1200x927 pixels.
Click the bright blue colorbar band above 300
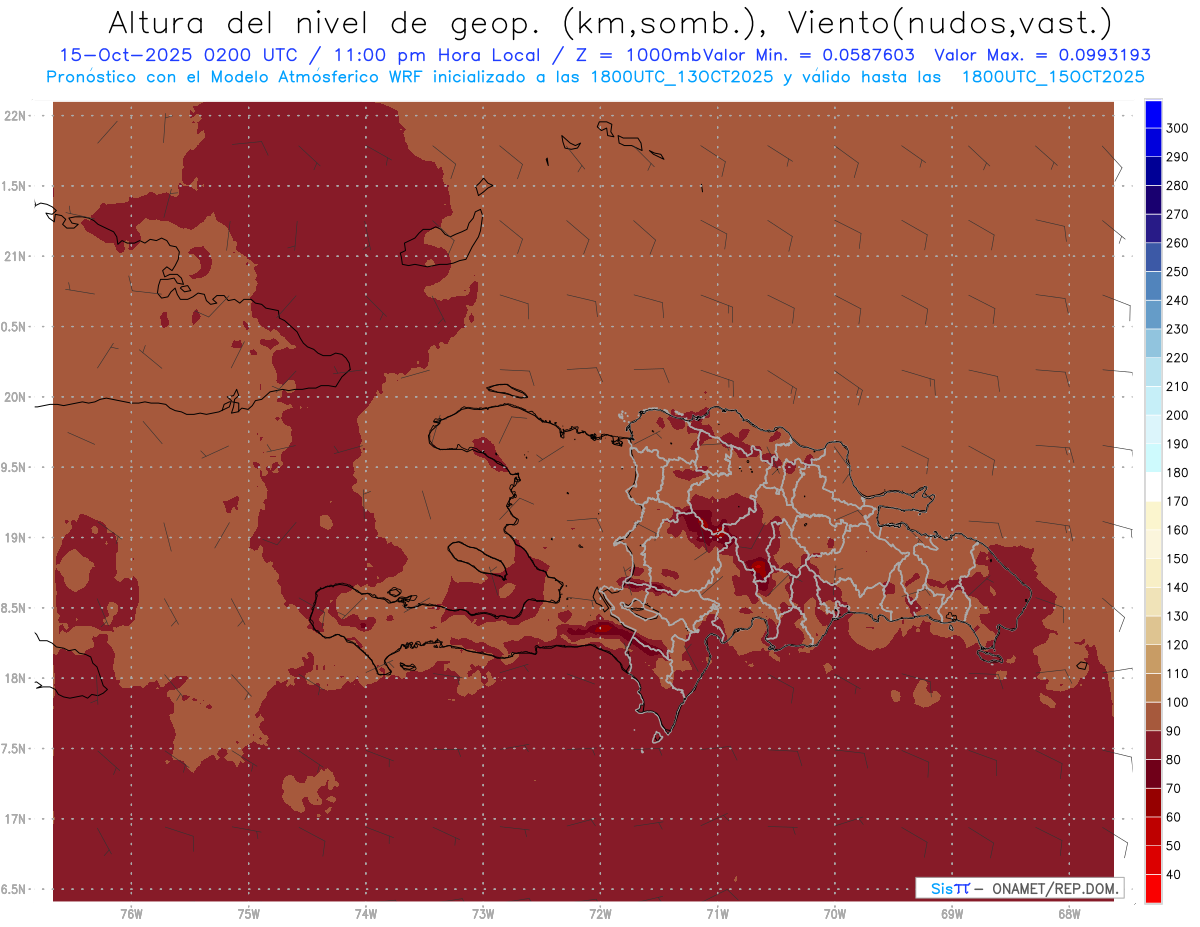point(1153,114)
